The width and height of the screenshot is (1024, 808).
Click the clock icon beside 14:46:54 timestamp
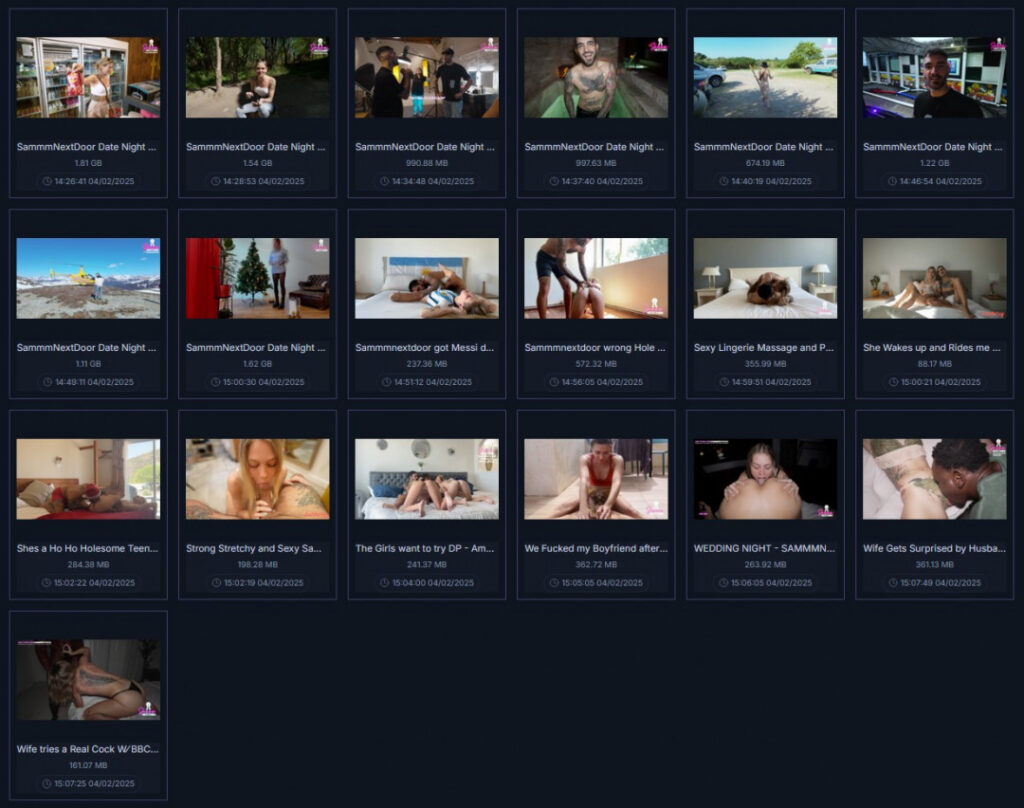(893, 182)
